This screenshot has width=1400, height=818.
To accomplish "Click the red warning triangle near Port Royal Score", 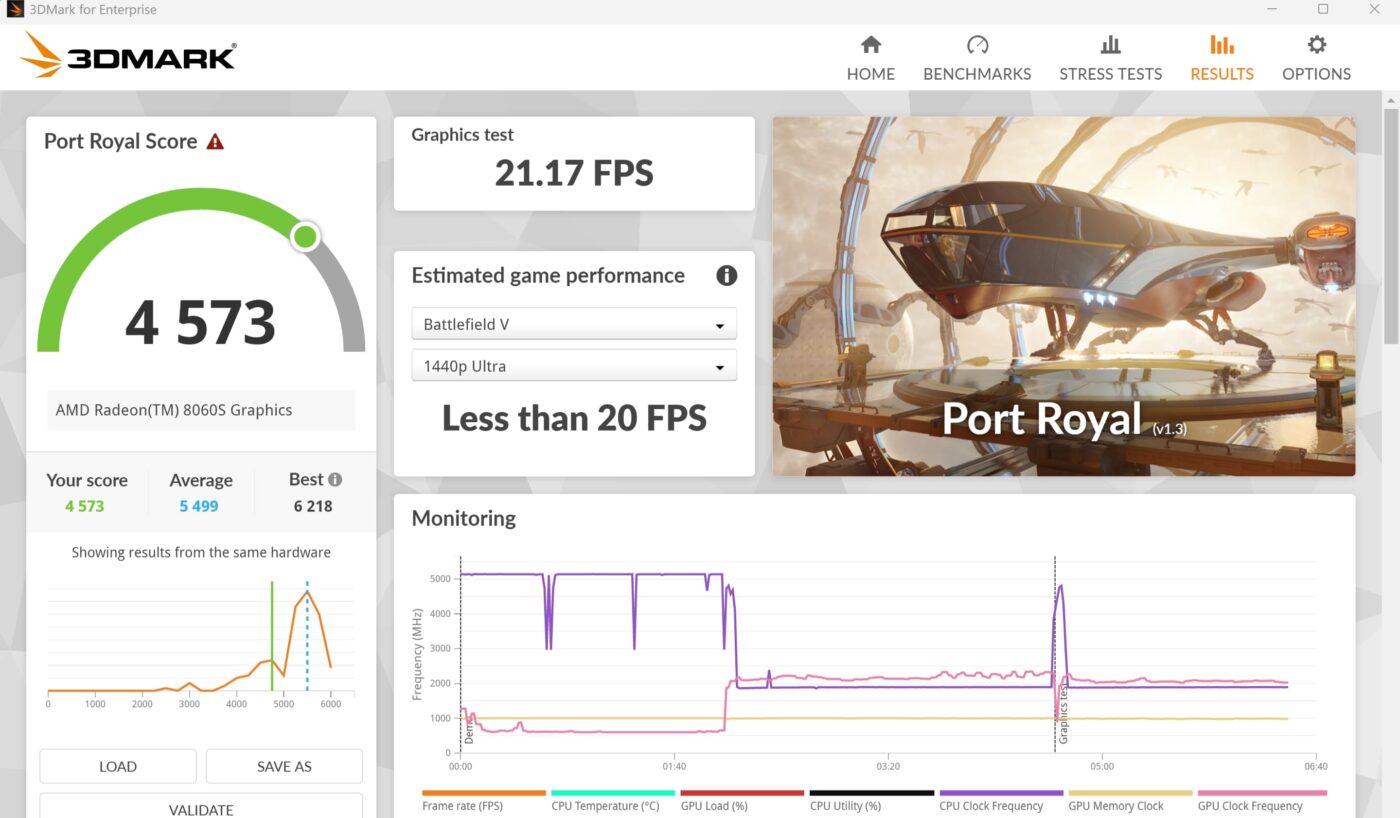I will 215,142.
